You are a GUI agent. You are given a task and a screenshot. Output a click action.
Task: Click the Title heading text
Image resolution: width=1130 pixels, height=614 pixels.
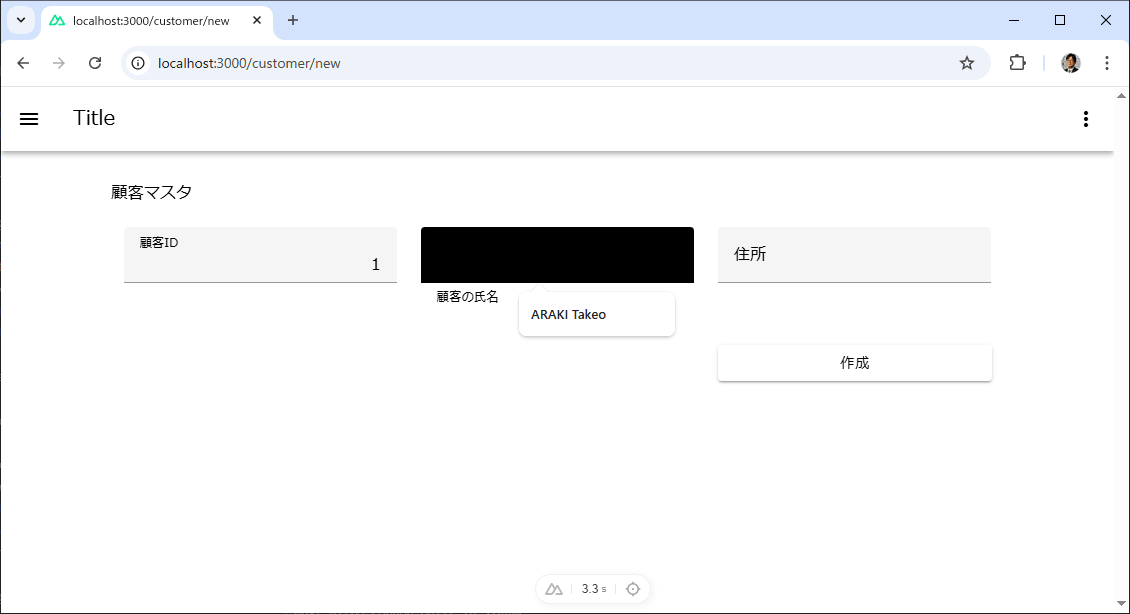pyautogui.click(x=94, y=118)
